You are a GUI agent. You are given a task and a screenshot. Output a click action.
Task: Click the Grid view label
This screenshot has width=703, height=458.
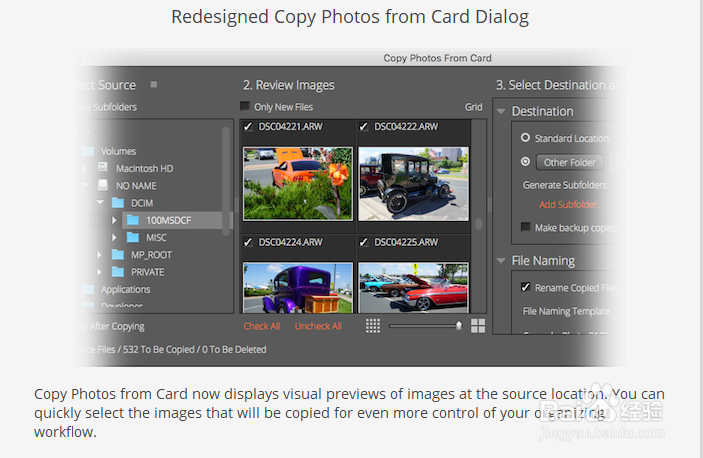(x=473, y=107)
